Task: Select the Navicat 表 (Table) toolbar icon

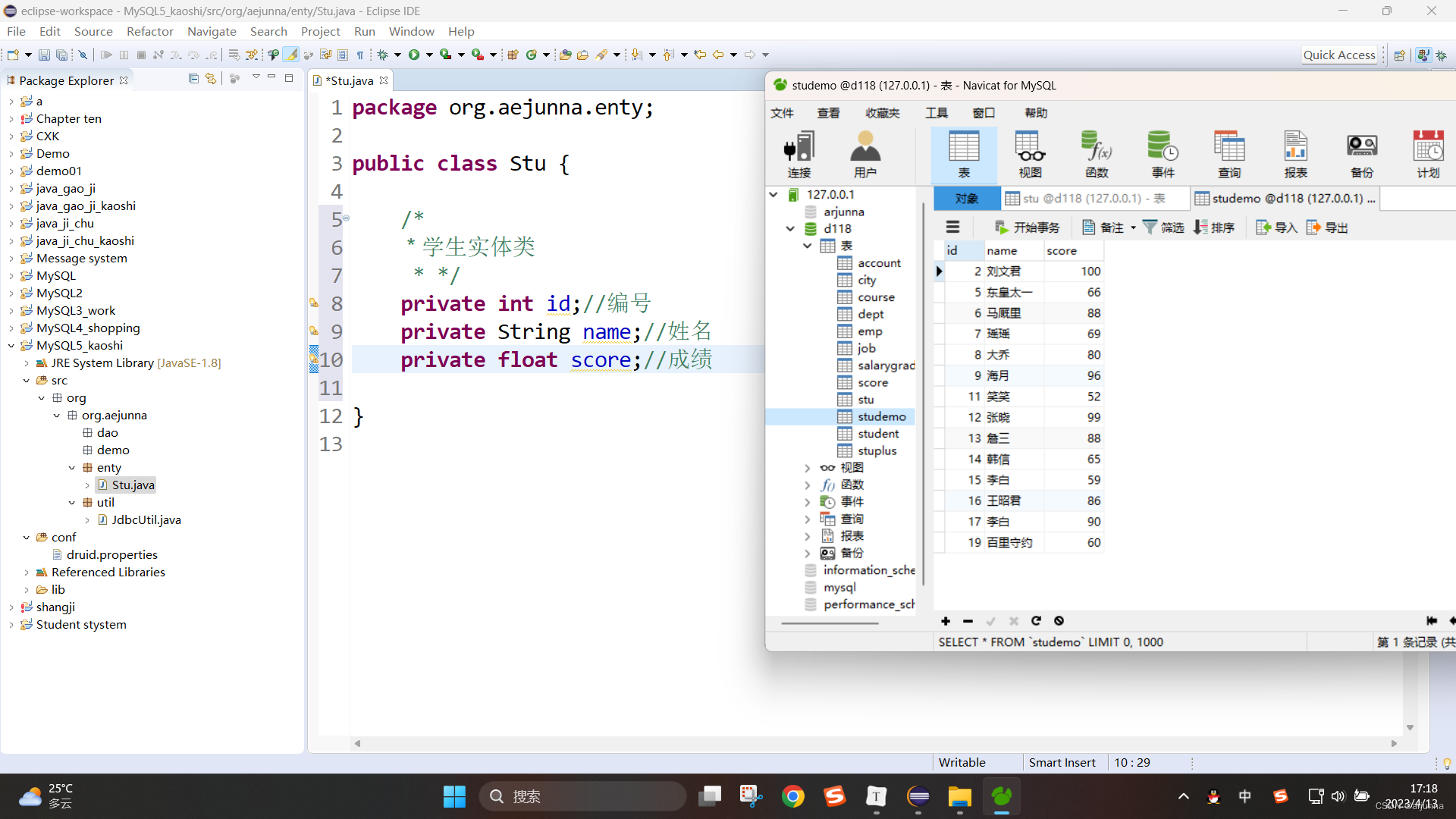Action: [964, 155]
